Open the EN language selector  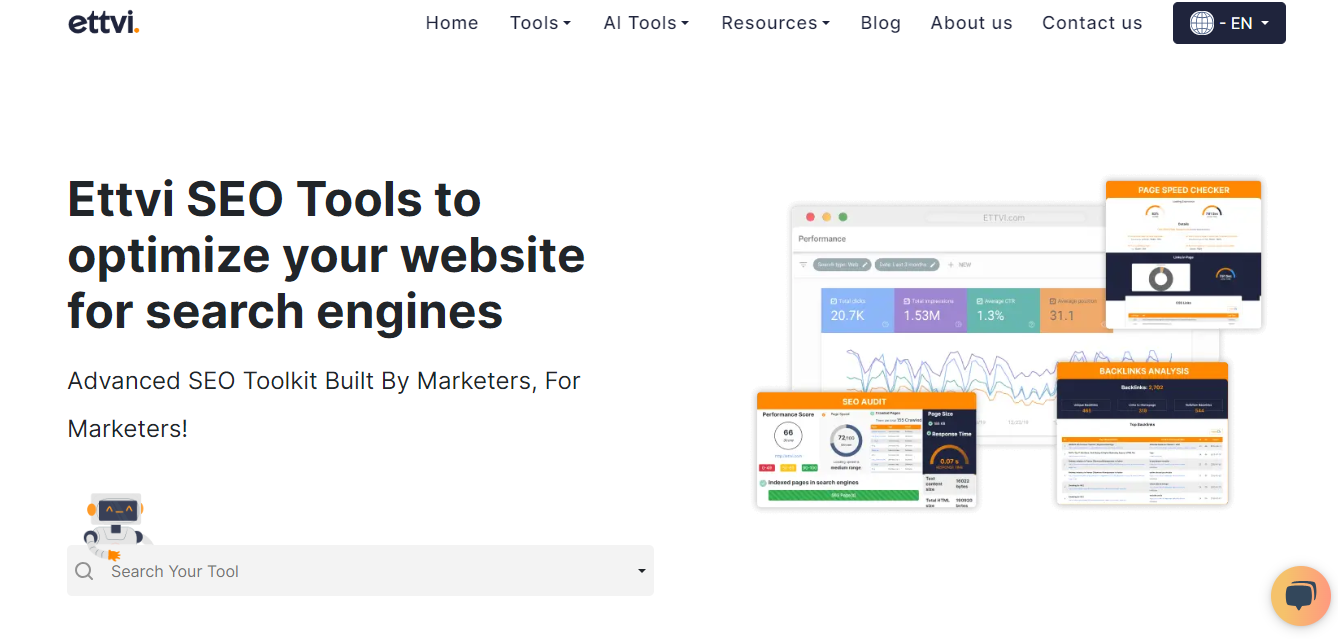[1229, 23]
